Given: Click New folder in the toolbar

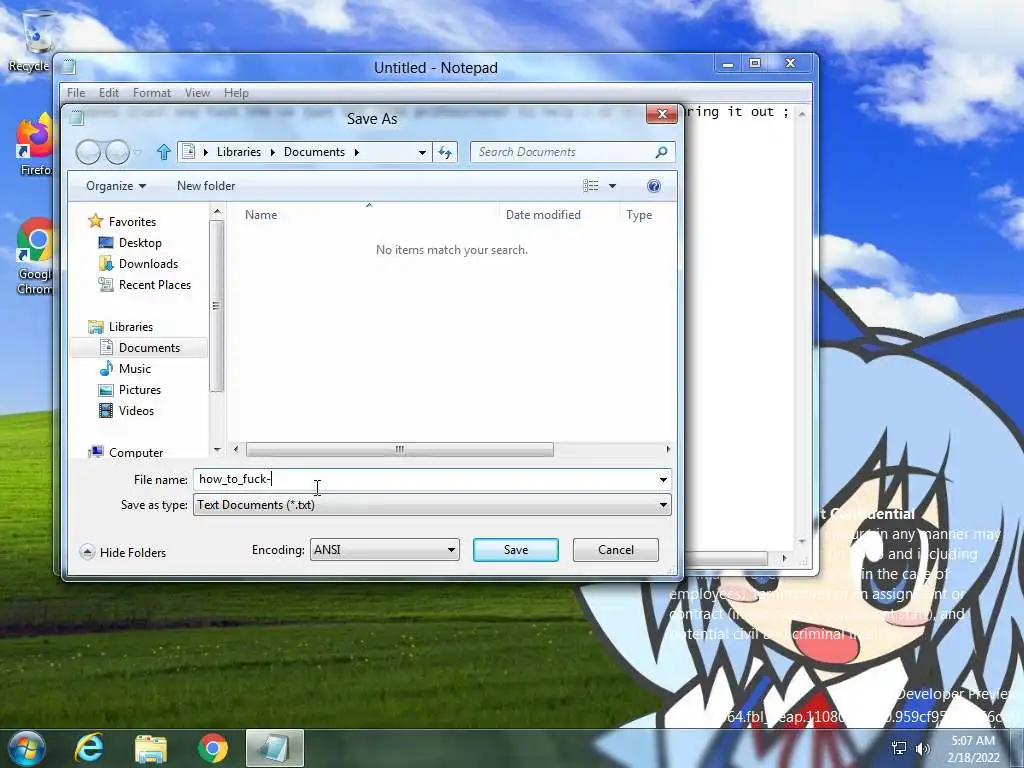Looking at the screenshot, I should [206, 186].
